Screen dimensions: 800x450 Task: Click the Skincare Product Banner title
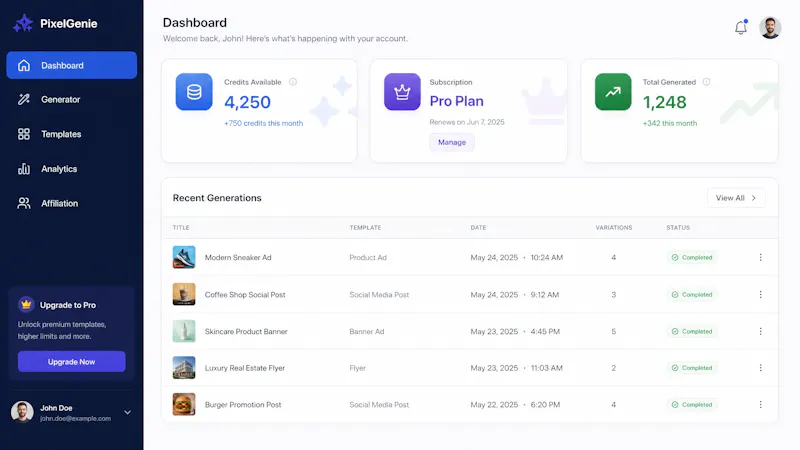pos(246,332)
